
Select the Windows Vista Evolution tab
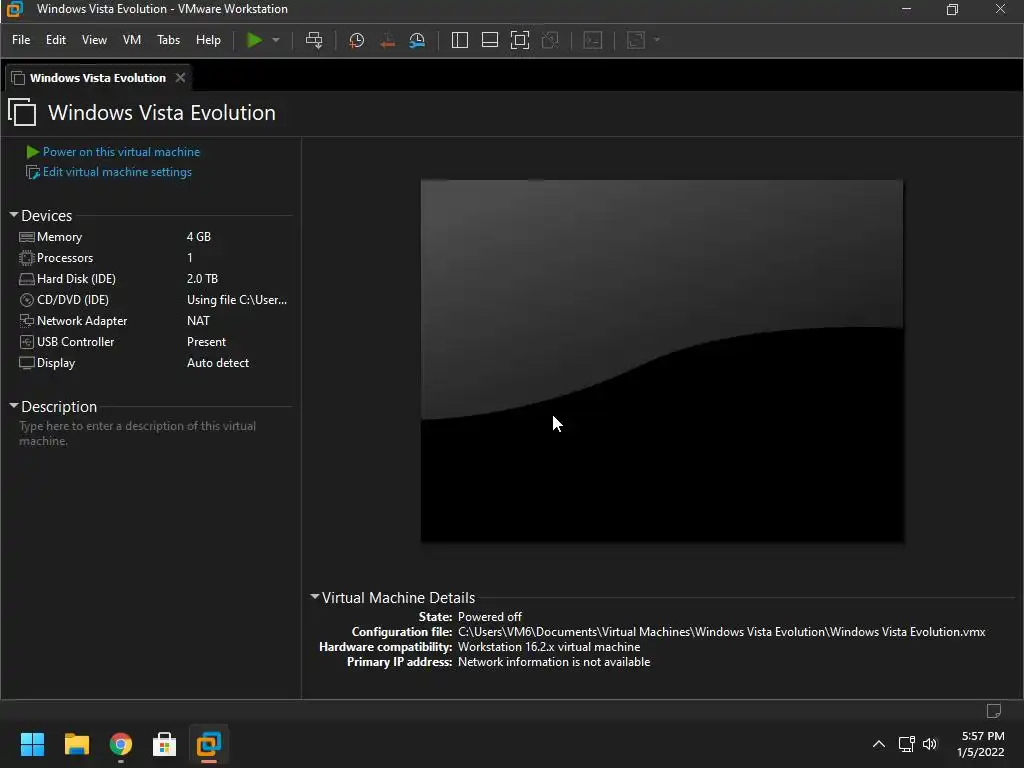pyautogui.click(x=98, y=78)
